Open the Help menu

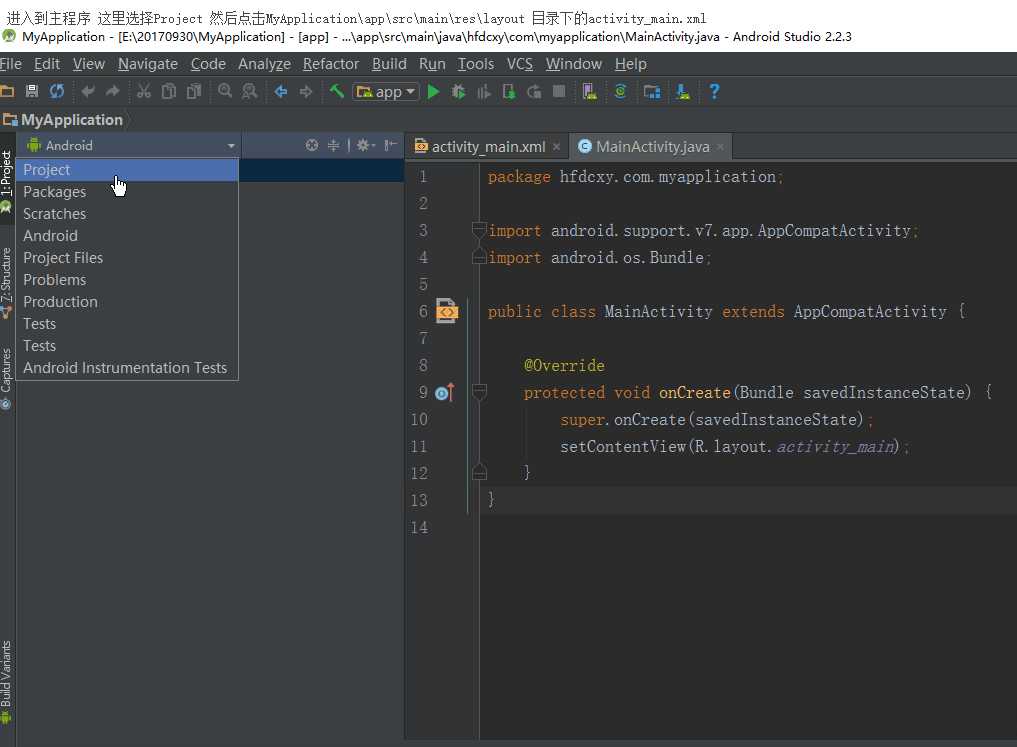point(630,64)
